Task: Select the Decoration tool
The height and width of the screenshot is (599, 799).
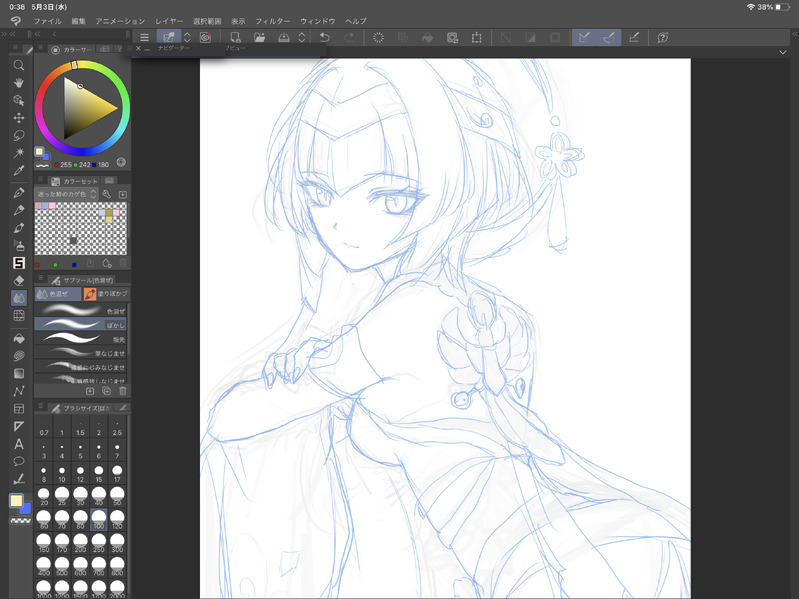Action: [19, 263]
